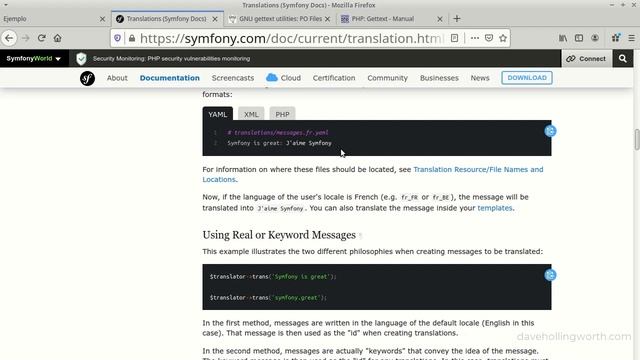Open tracking protection shield in URL bar

(x=118, y=38)
